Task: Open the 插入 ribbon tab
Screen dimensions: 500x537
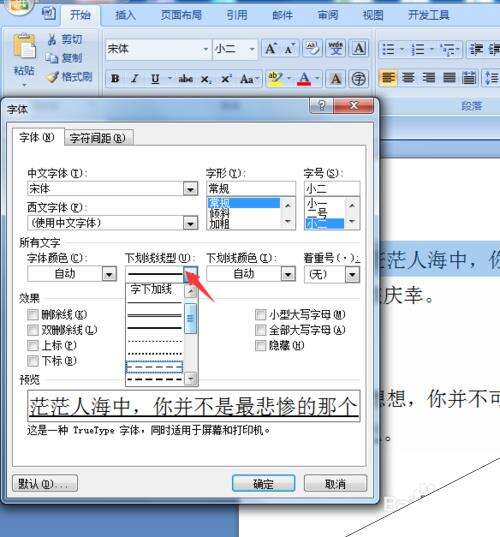Action: coord(125,15)
